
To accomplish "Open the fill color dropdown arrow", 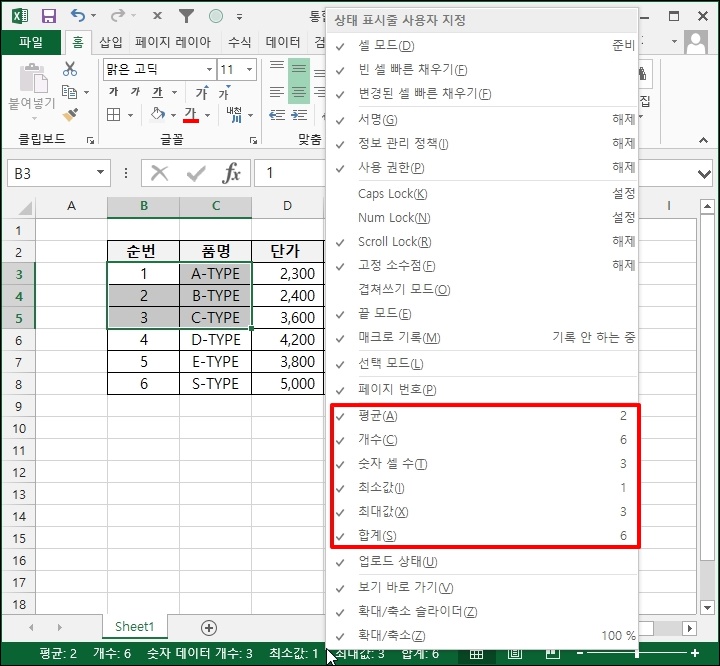I will coord(173,115).
